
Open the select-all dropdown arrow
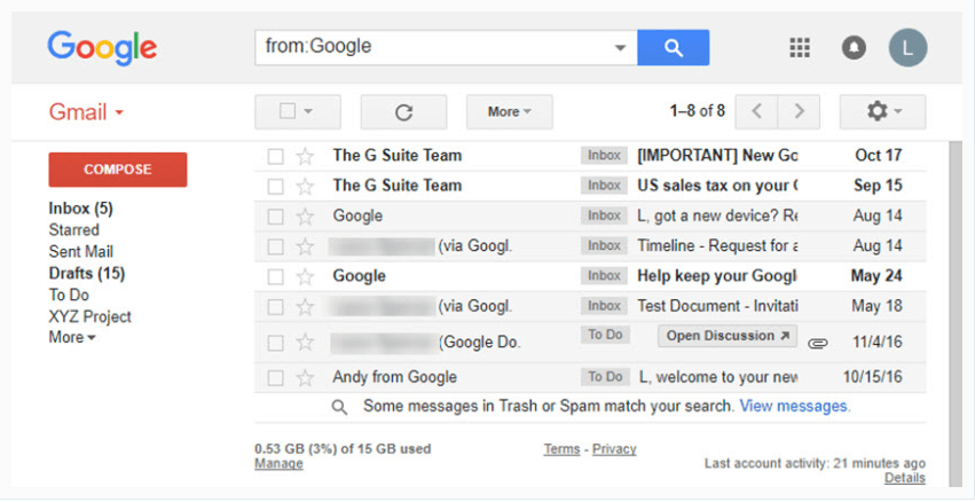coord(308,112)
